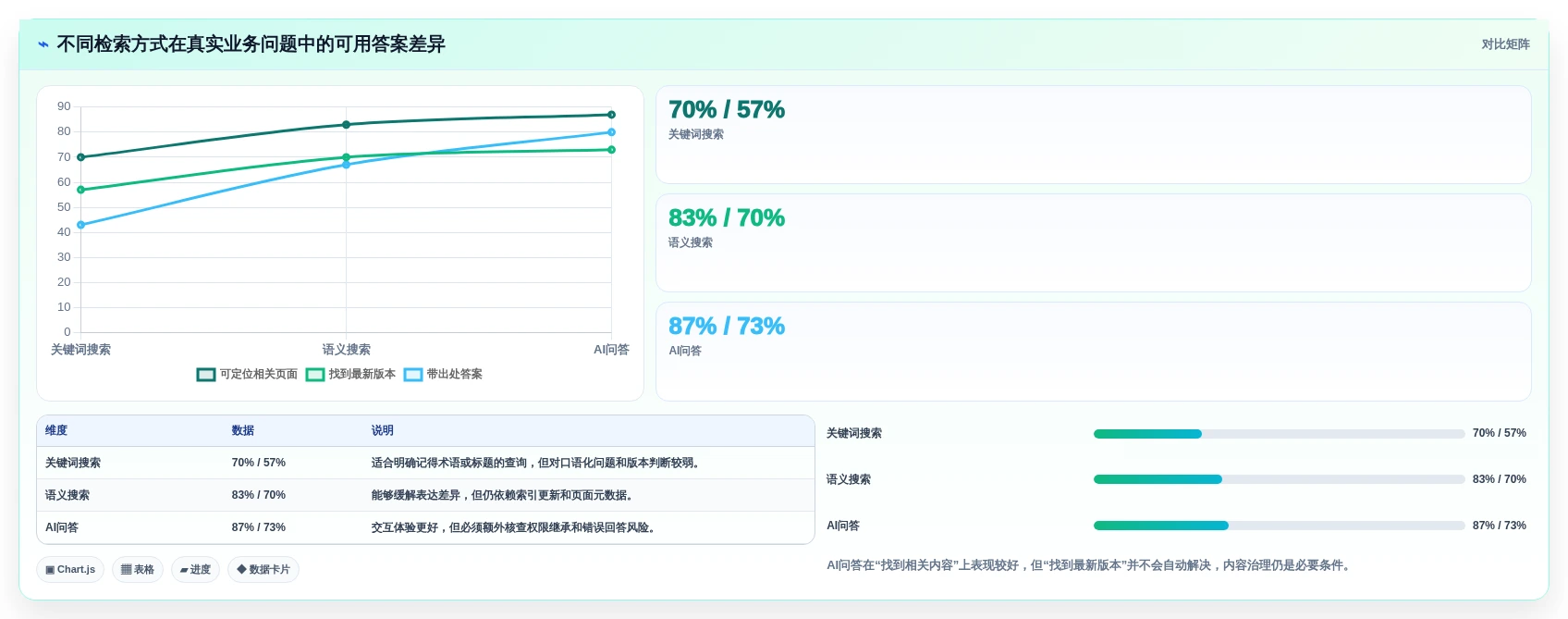Click the dark green point at AI问答
This screenshot has height=619, width=1568.
pyautogui.click(x=611, y=115)
